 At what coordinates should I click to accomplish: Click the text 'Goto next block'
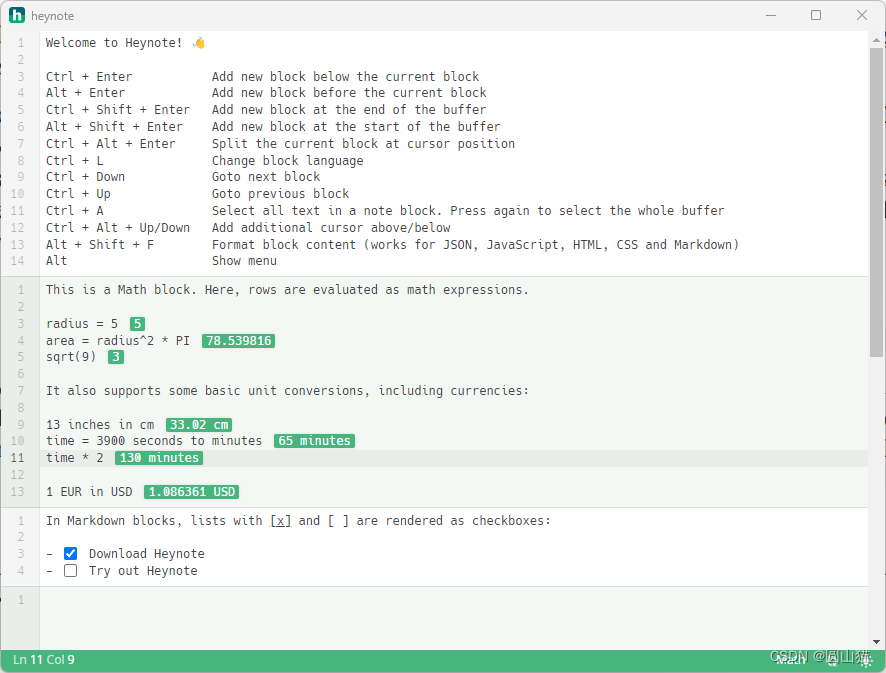coord(266,177)
